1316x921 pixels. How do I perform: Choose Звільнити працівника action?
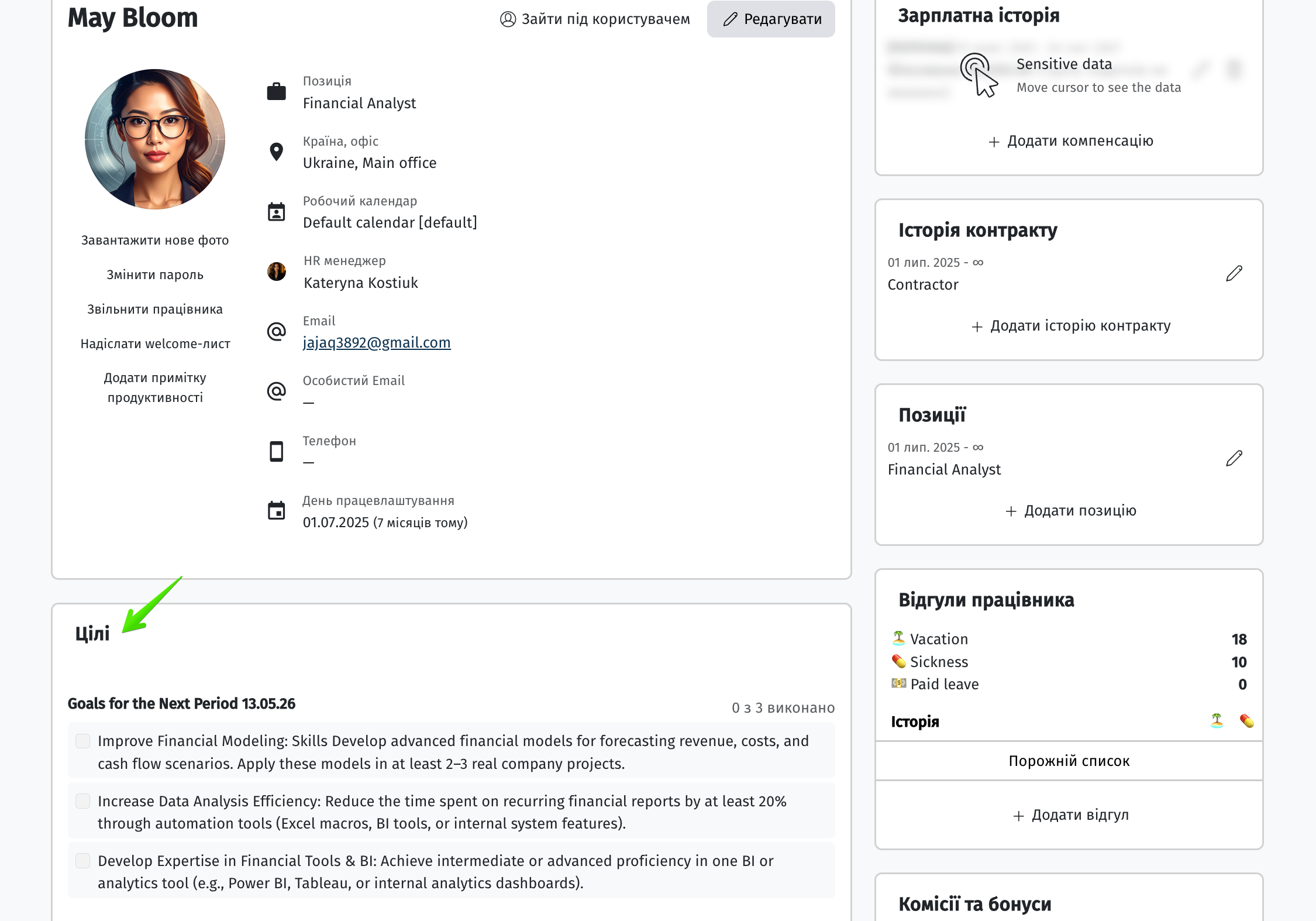pyautogui.click(x=155, y=309)
